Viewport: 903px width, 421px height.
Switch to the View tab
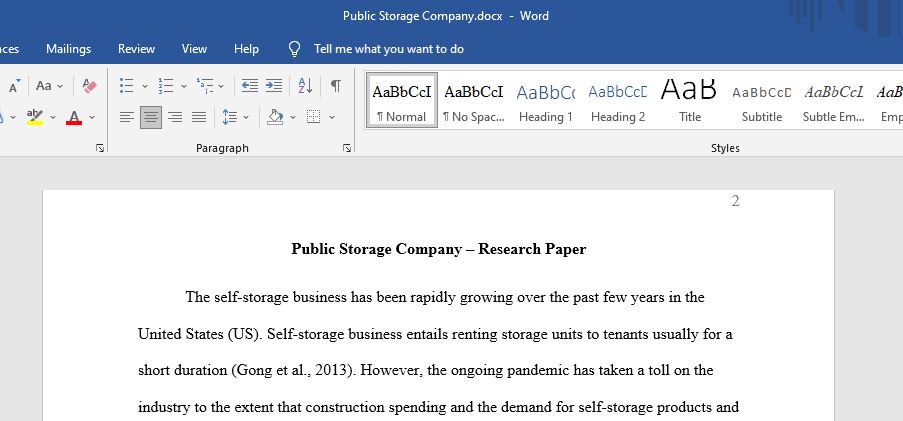194,49
